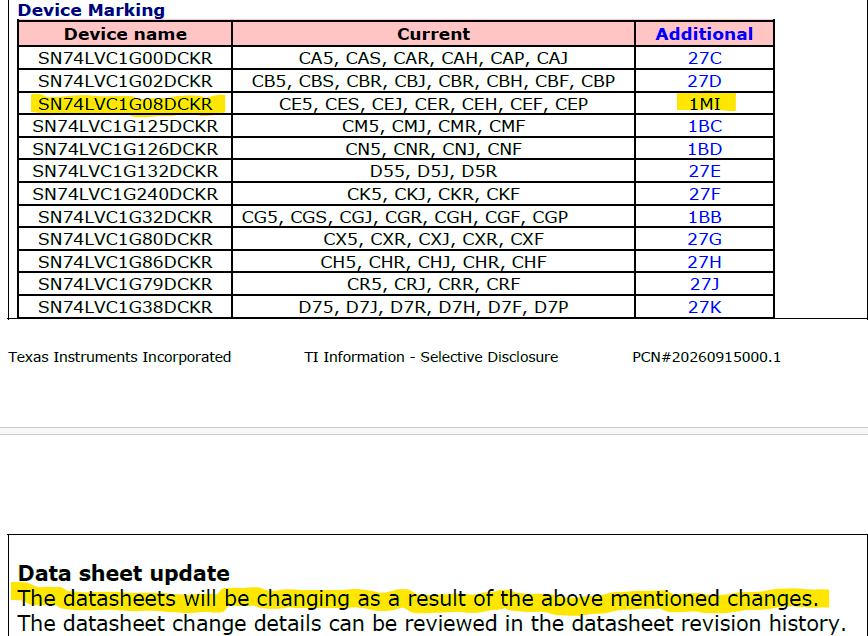Select the additional marking "27D"
Viewport: 868px width, 636px height.
(x=705, y=81)
